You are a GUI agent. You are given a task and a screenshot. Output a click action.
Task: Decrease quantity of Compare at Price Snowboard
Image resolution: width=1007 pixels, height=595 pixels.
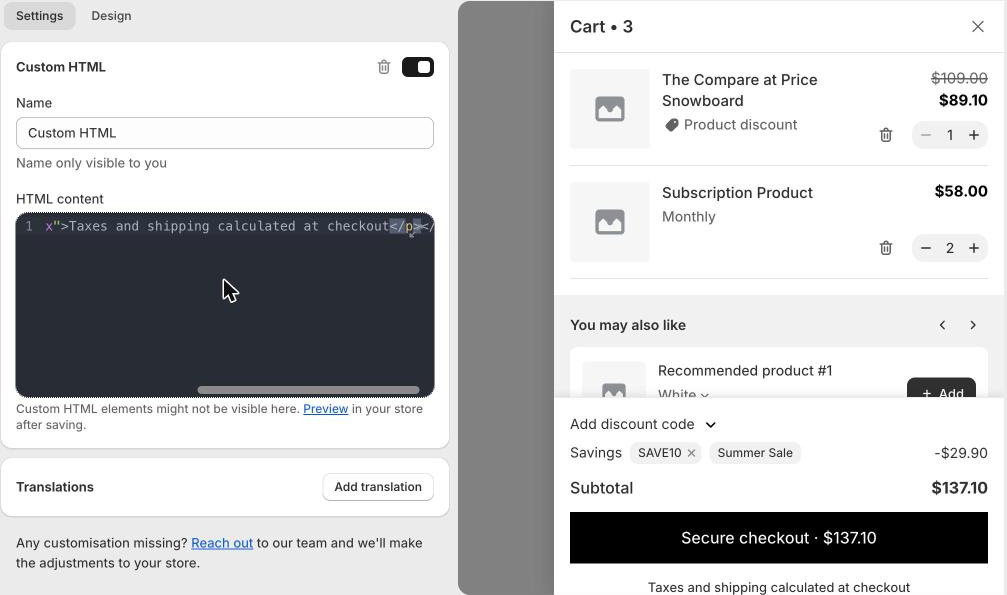[x=925, y=135]
